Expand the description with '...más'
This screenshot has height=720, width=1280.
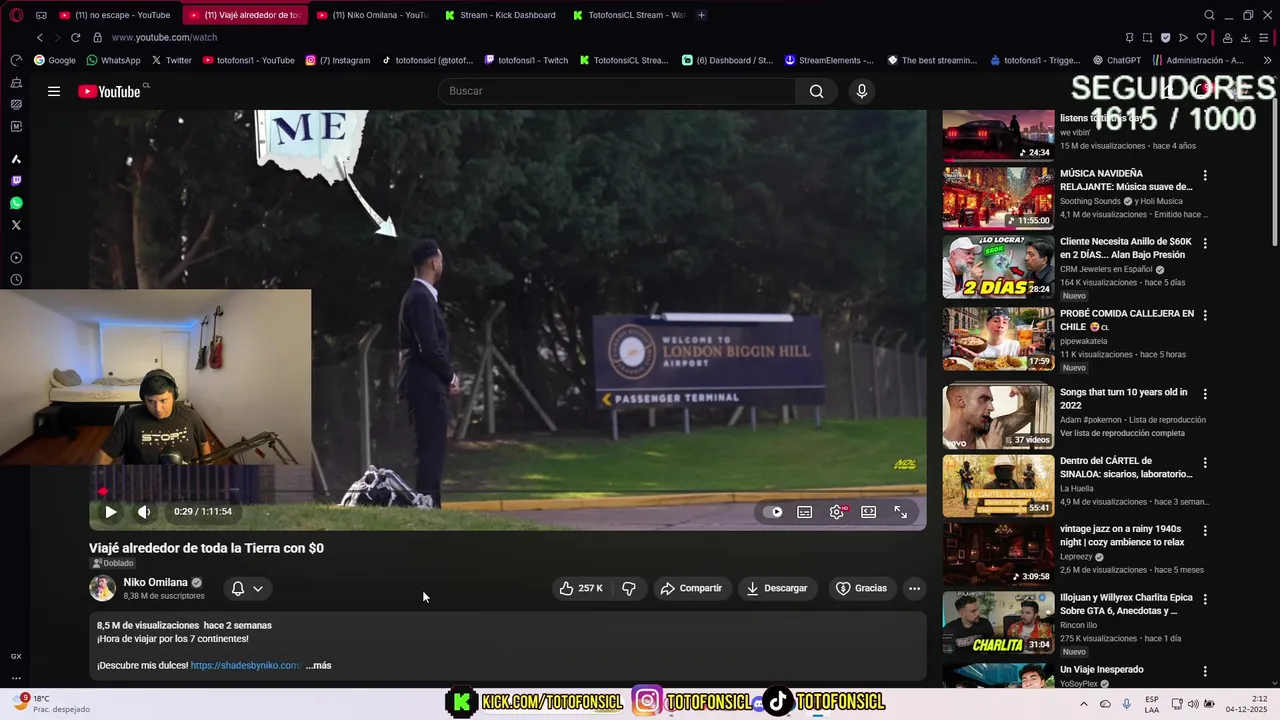coord(318,665)
